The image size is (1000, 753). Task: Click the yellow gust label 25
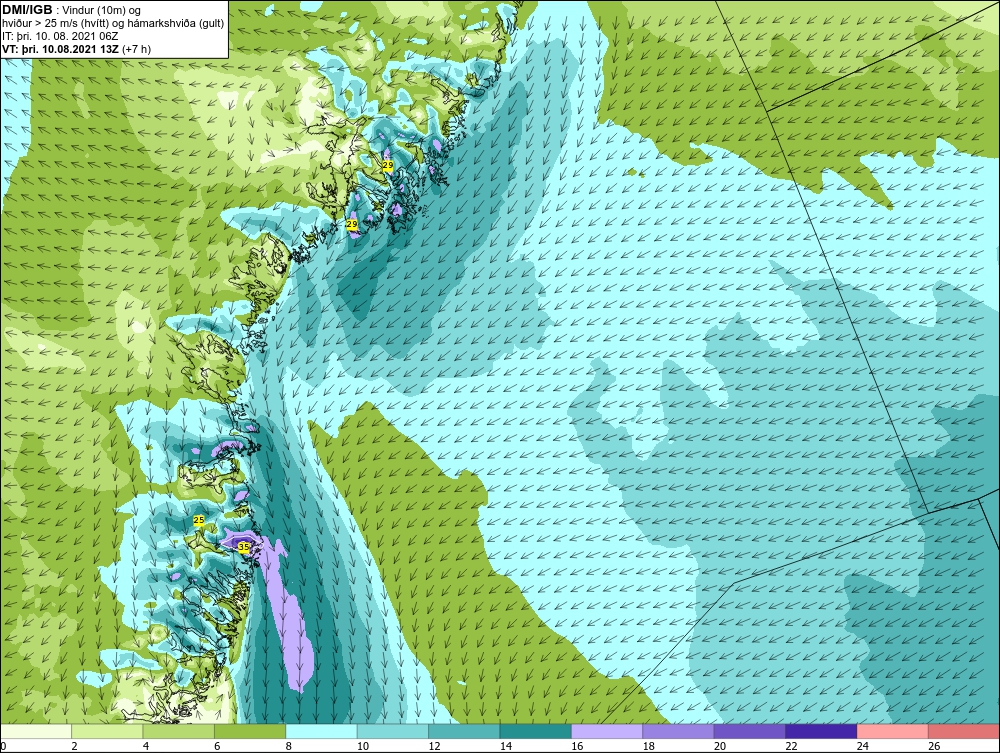pyautogui.click(x=199, y=520)
